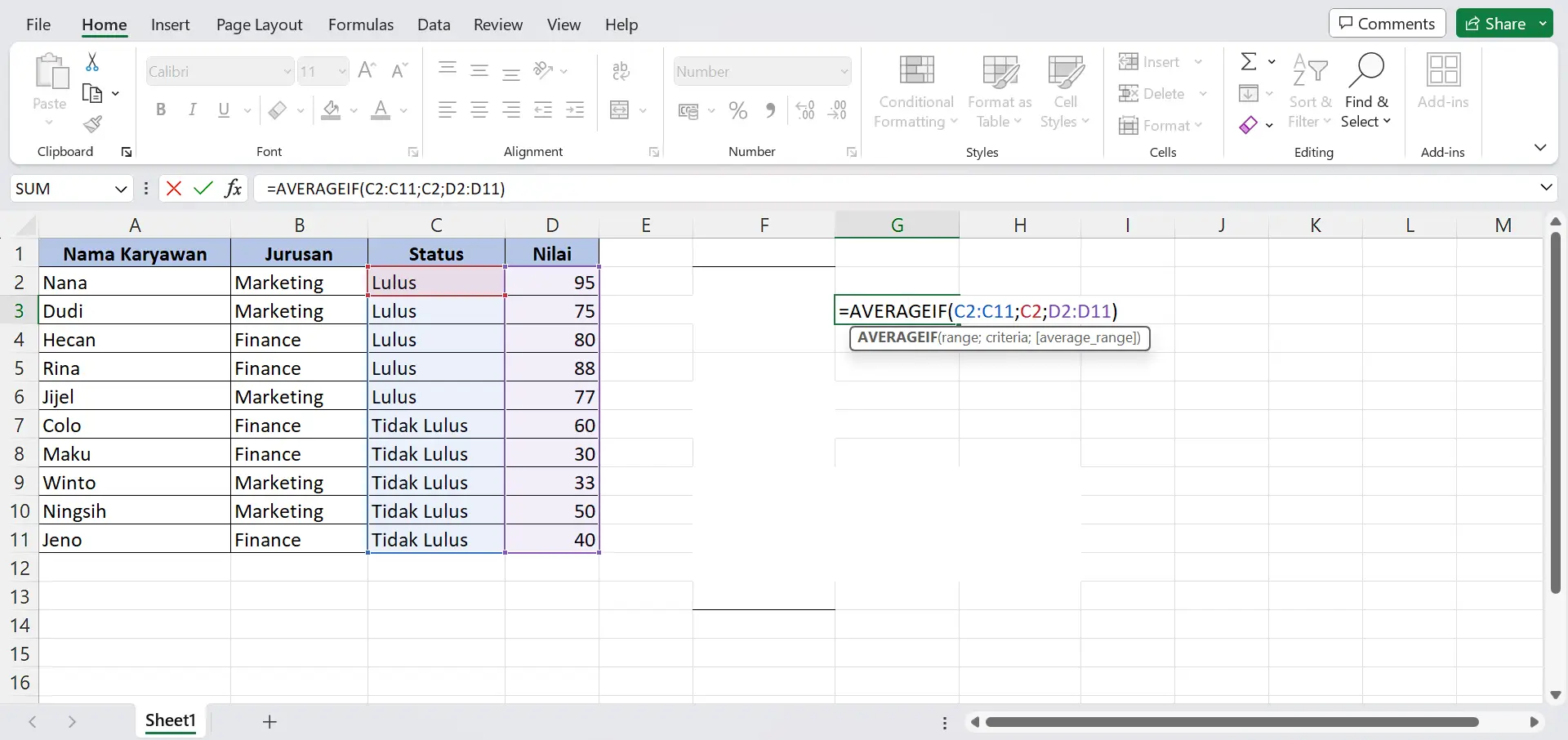The height and width of the screenshot is (740, 1568).
Task: Switch to the Data tab
Action: click(434, 25)
